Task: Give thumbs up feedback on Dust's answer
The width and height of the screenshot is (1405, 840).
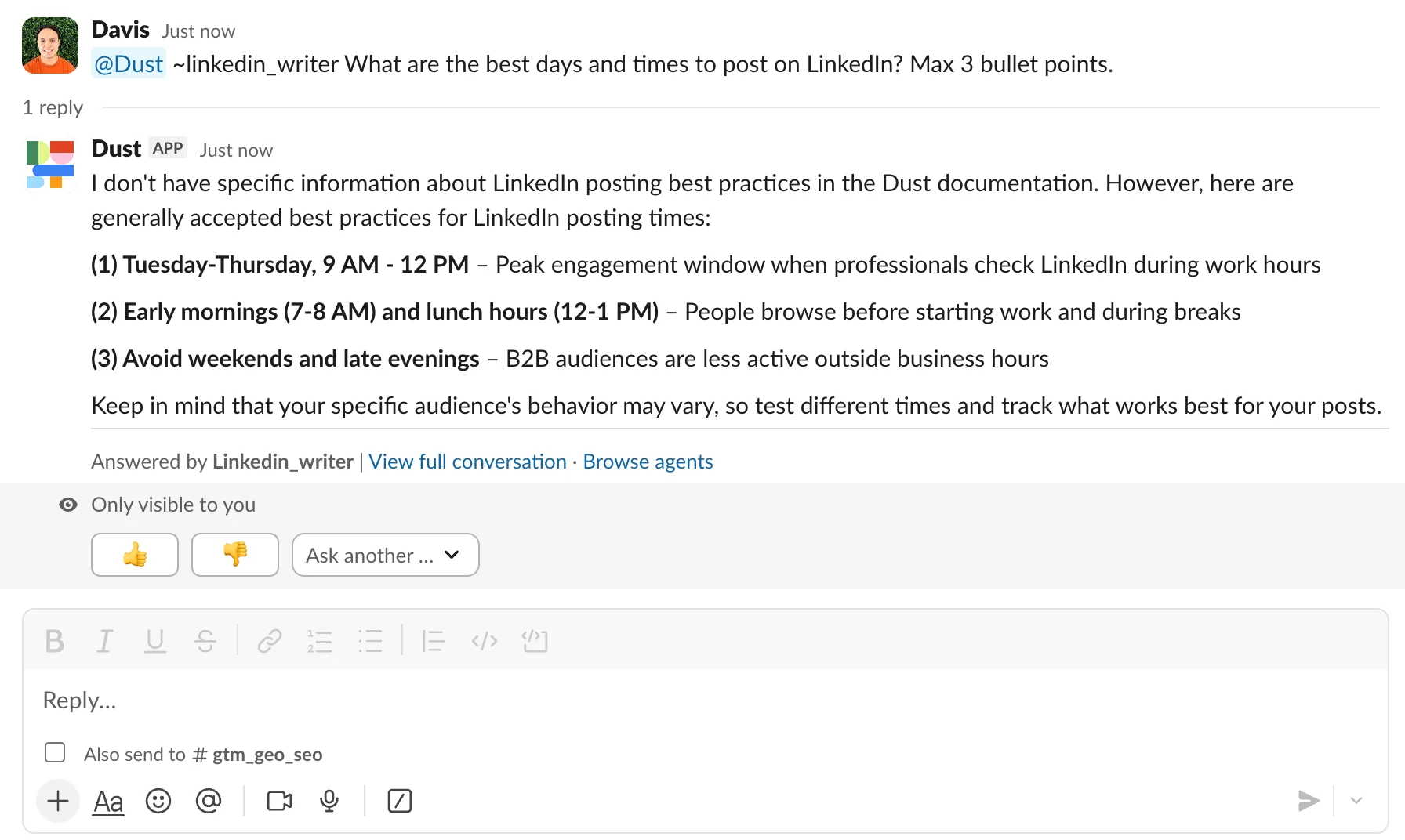Action: tap(134, 555)
